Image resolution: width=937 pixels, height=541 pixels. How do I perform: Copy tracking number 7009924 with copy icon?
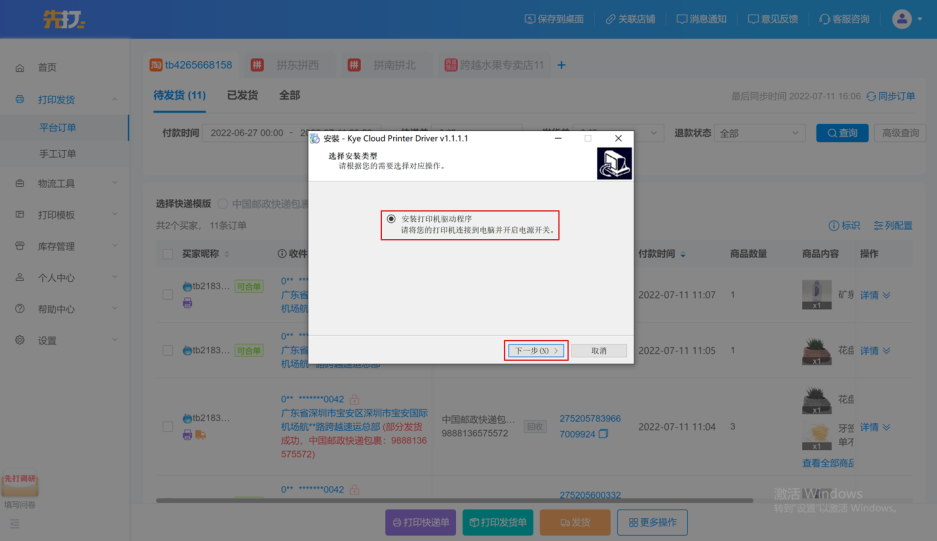pyautogui.click(x=603, y=434)
